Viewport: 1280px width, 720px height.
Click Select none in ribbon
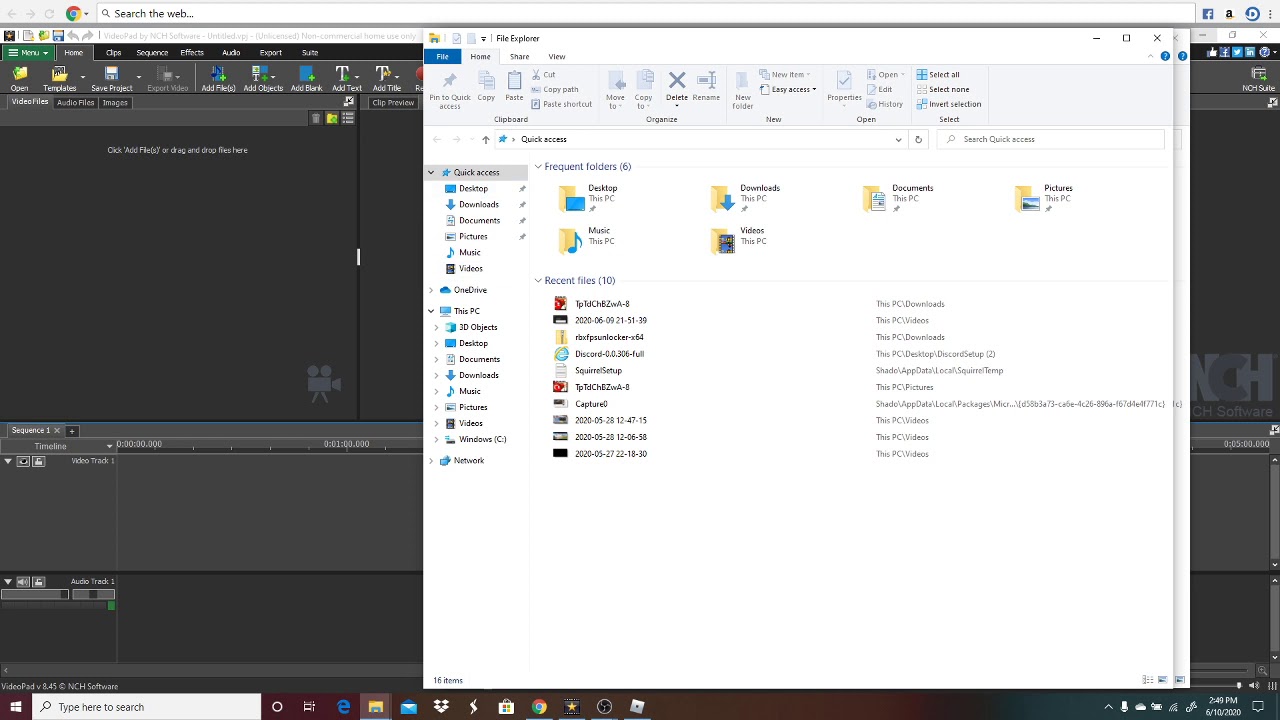pyautogui.click(x=942, y=89)
